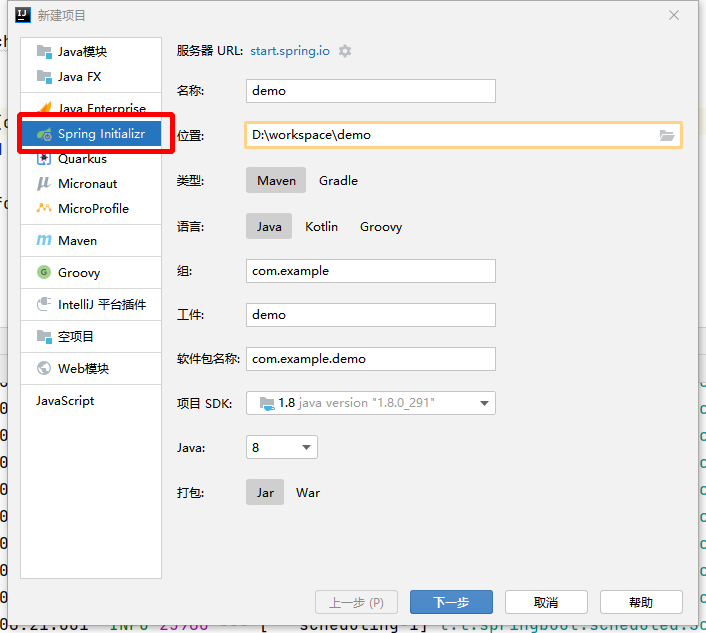Choose Kotlin as the language
The width and height of the screenshot is (706, 633).
click(321, 226)
